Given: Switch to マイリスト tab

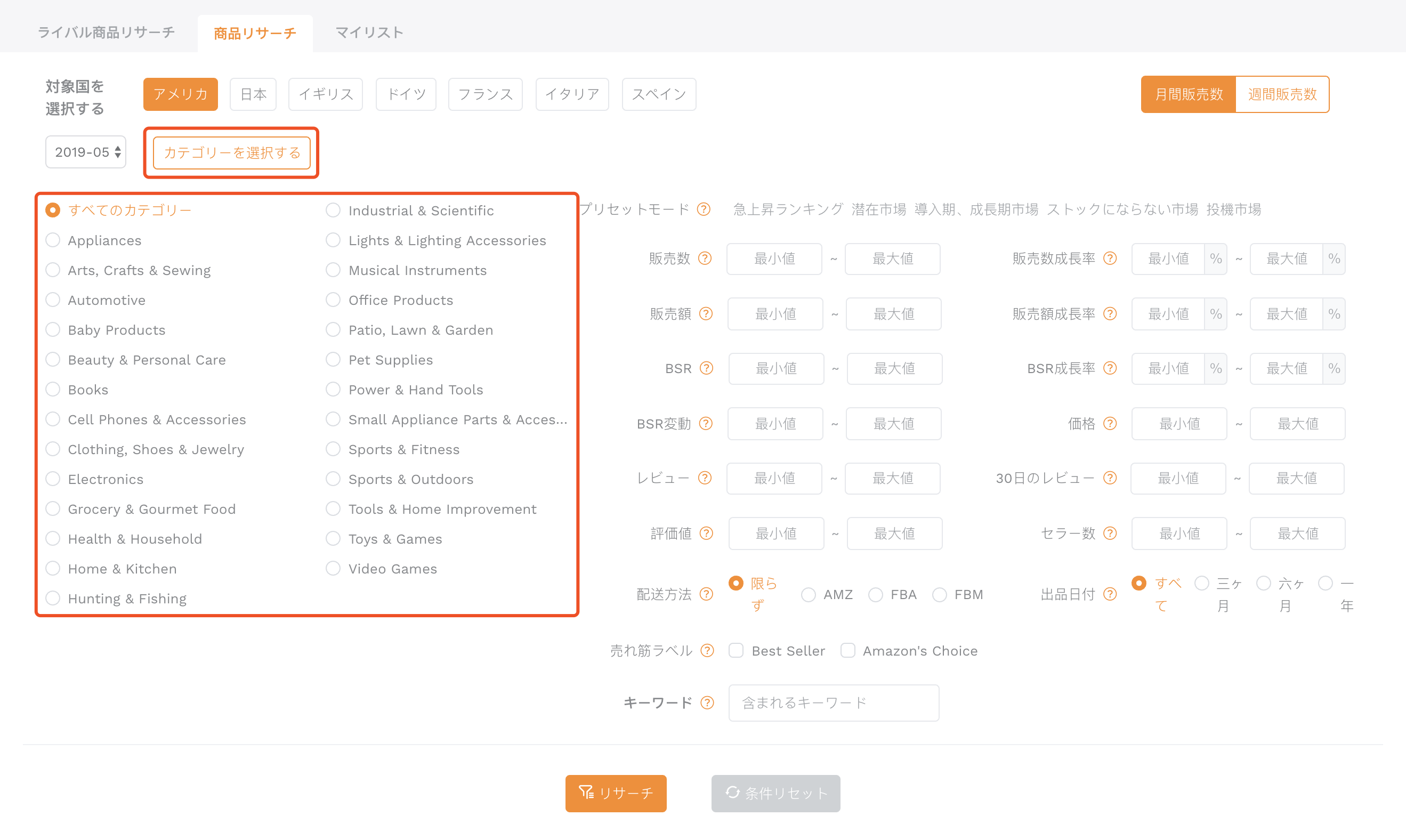Looking at the screenshot, I should (x=369, y=33).
